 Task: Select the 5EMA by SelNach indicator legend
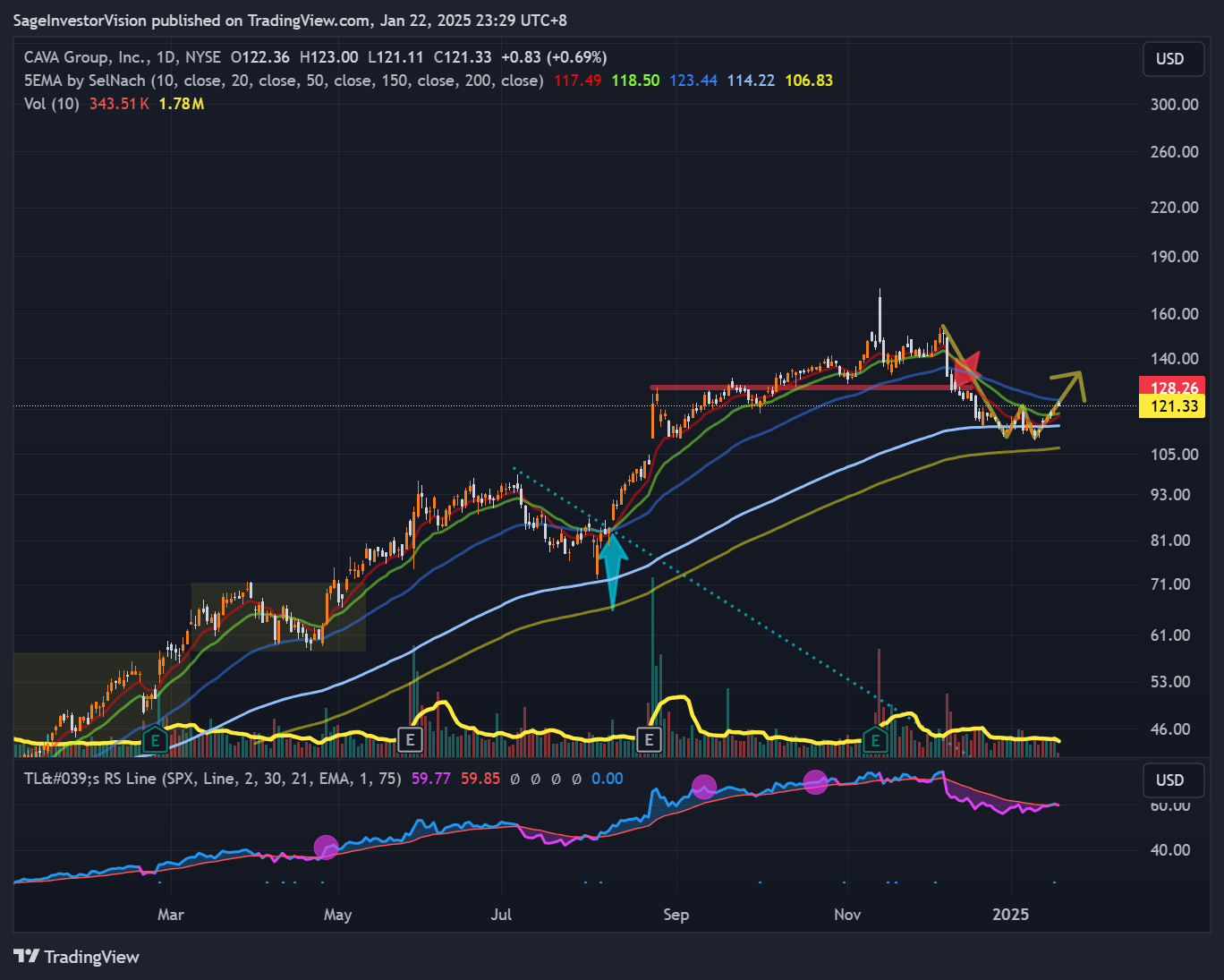click(x=284, y=81)
